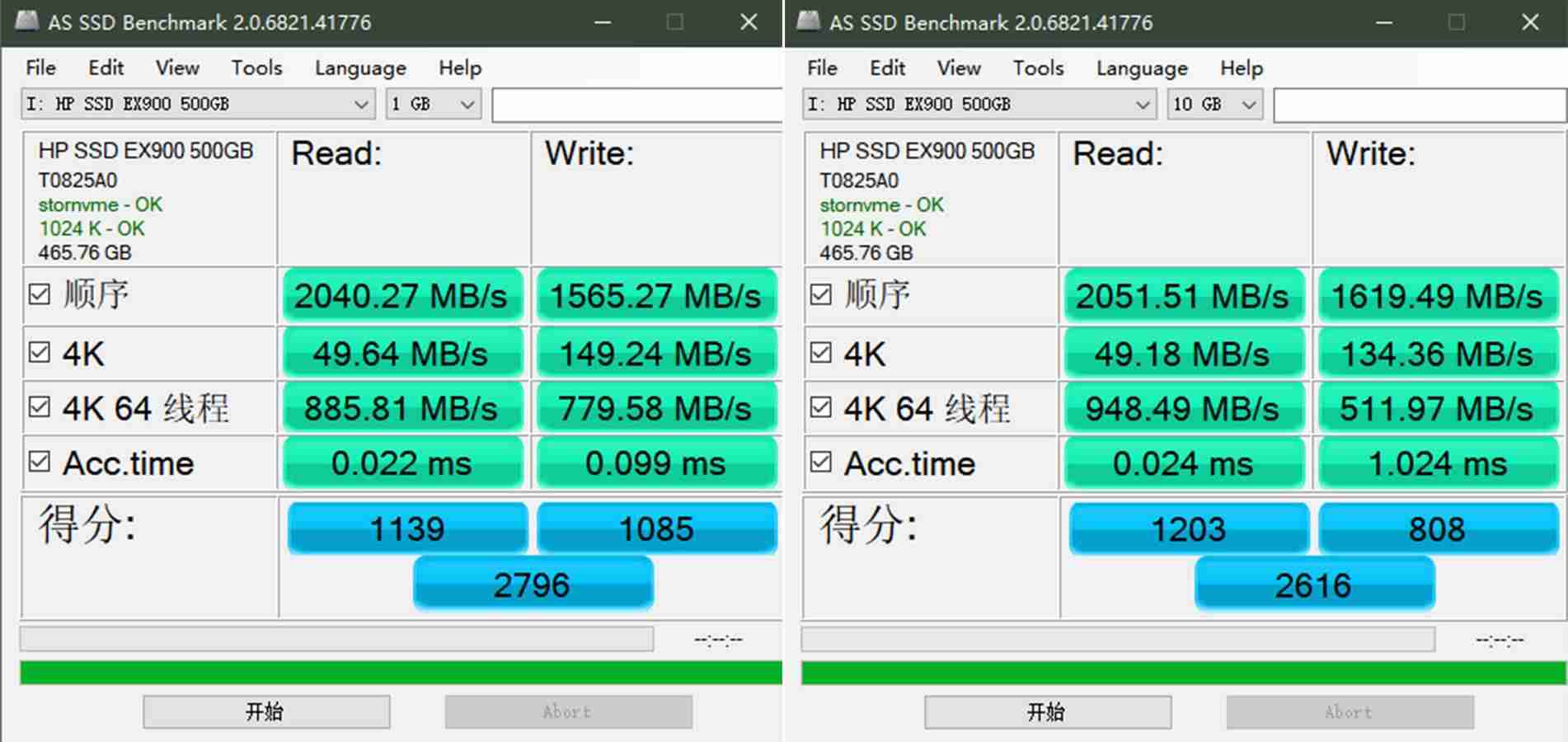Click the 779.58 MB/s write result

pyautogui.click(x=656, y=408)
